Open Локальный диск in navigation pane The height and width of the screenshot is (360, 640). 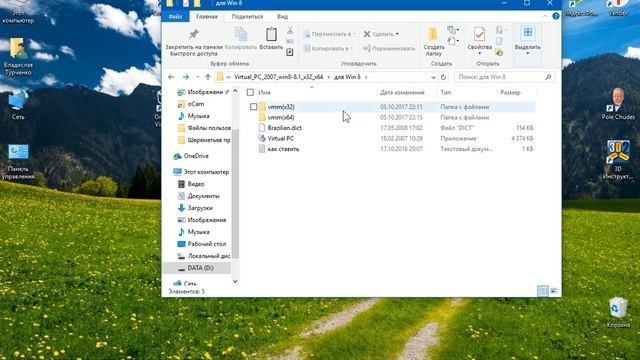209,256
